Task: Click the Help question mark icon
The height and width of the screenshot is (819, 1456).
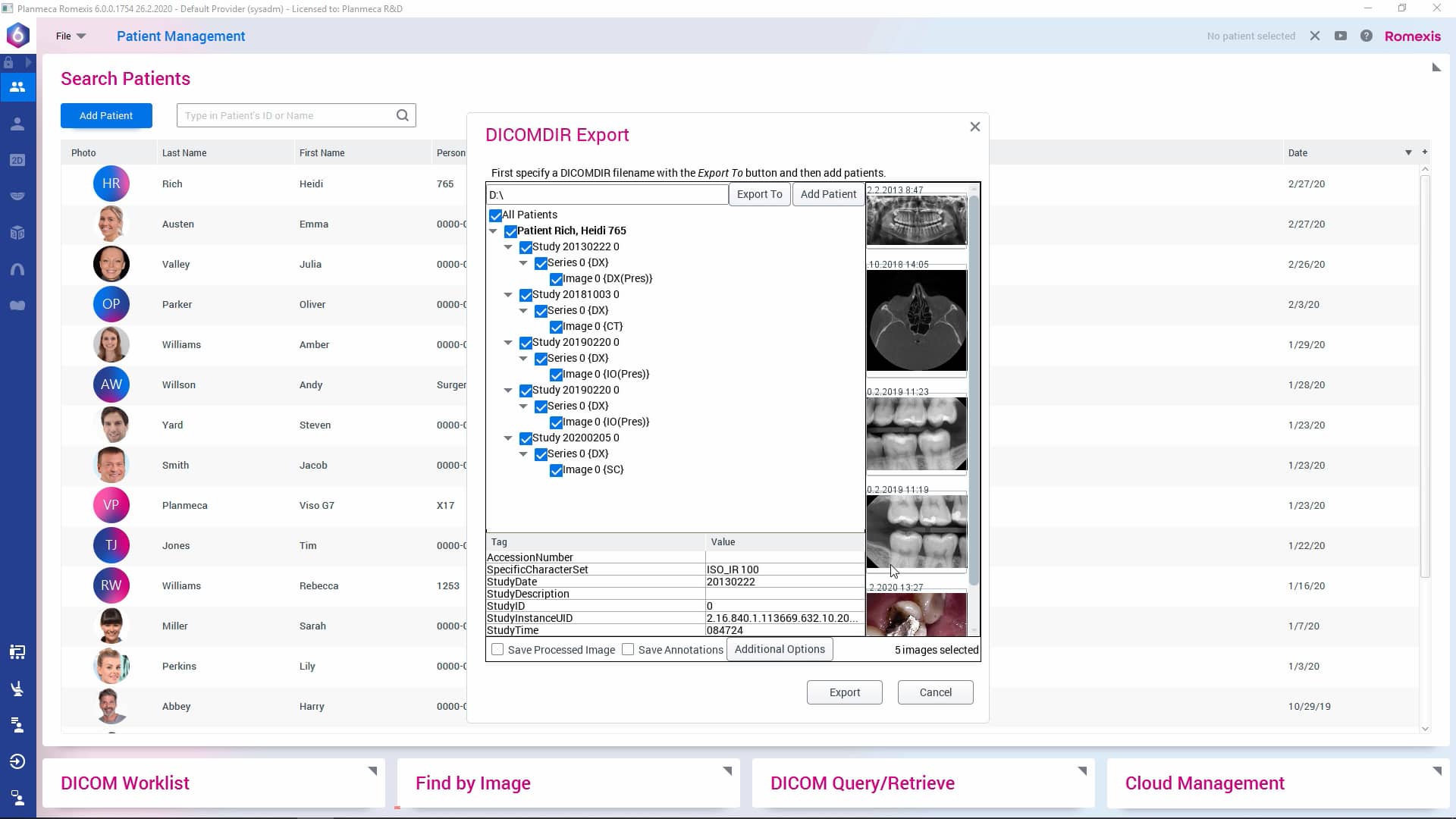Action: (1366, 36)
